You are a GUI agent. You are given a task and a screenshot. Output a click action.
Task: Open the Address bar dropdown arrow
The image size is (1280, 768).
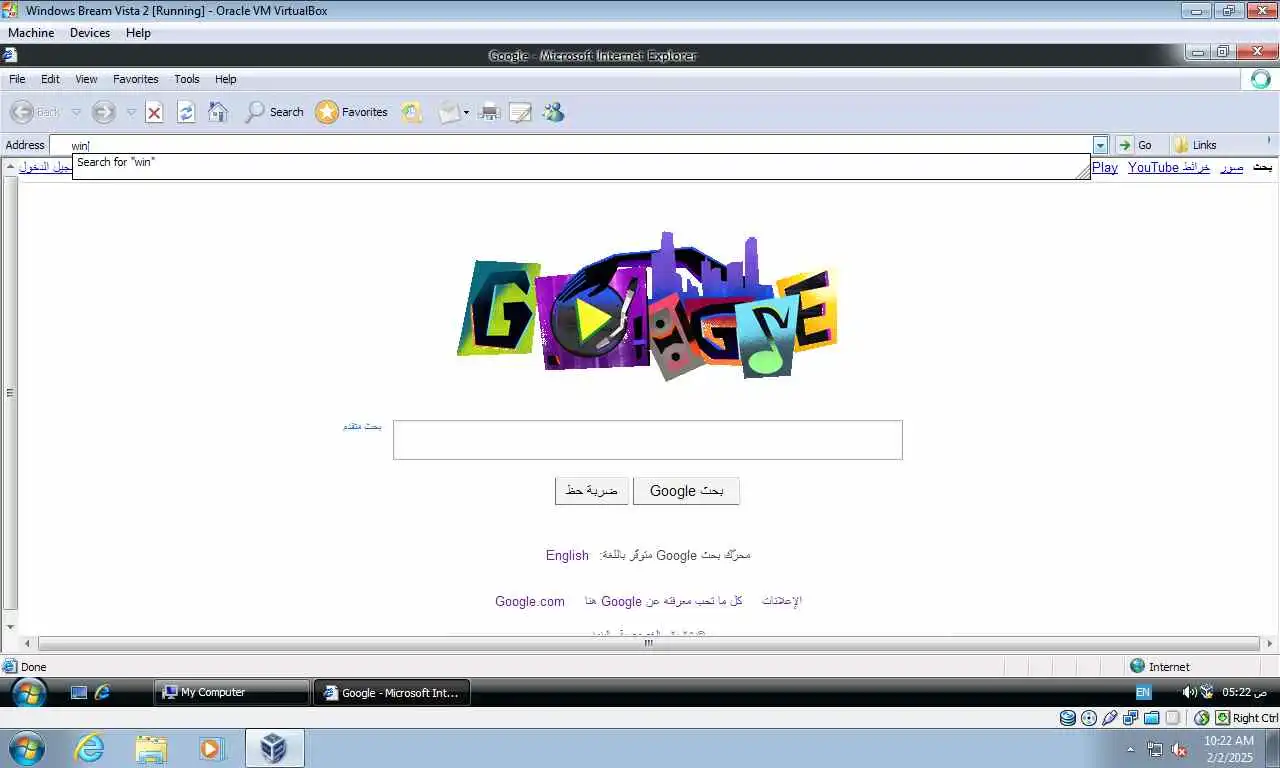[x=1100, y=145]
